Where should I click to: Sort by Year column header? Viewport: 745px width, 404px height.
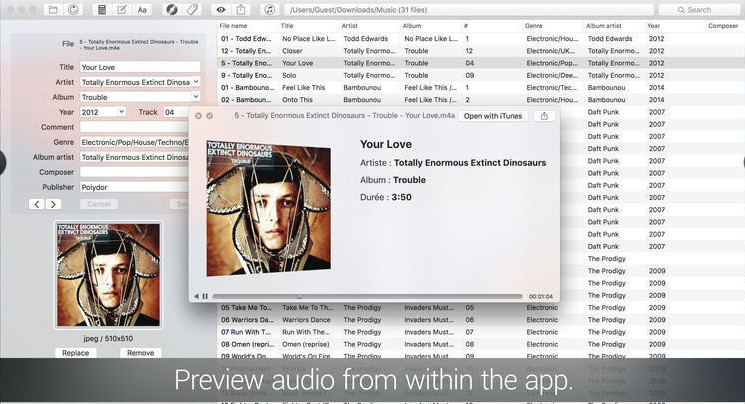653,26
